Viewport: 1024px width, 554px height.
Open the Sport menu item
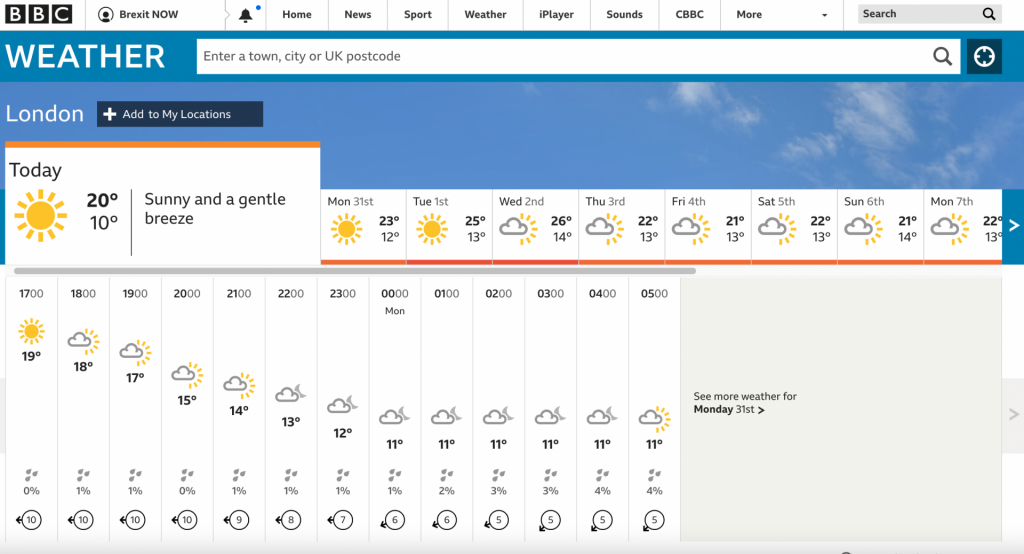pyautogui.click(x=417, y=14)
